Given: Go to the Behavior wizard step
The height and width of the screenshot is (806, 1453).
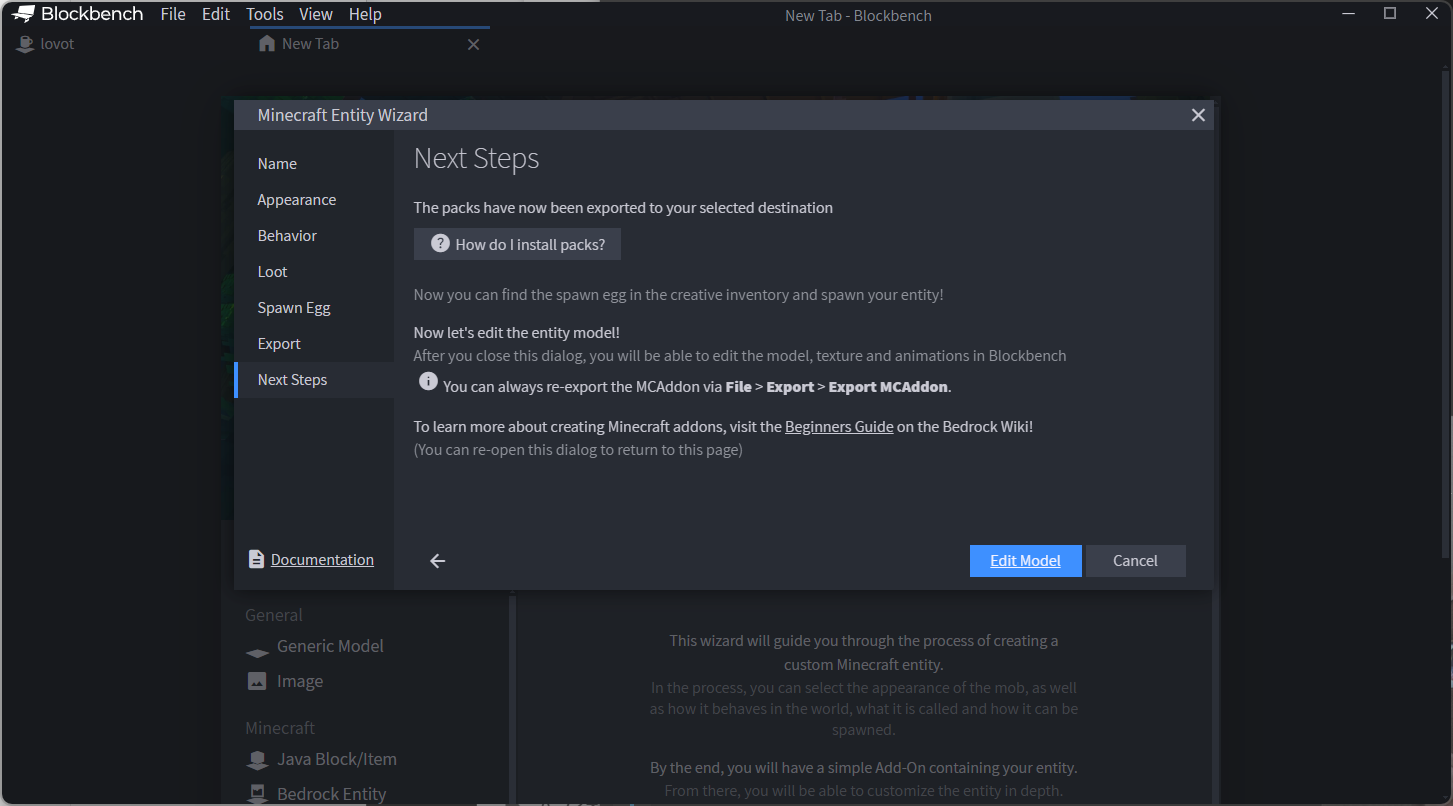Looking at the screenshot, I should 314,236.
